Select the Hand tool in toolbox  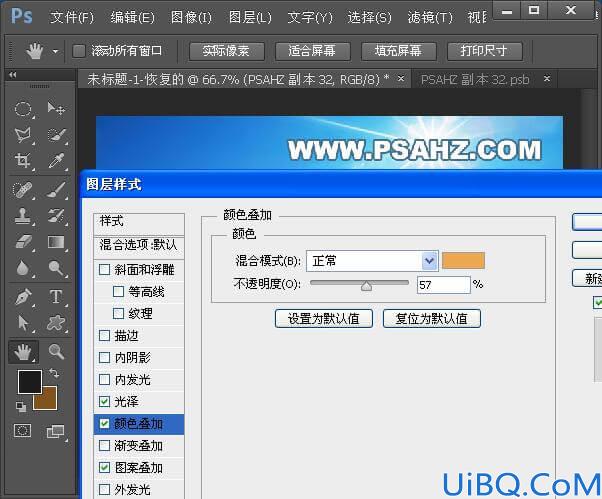tap(23, 352)
